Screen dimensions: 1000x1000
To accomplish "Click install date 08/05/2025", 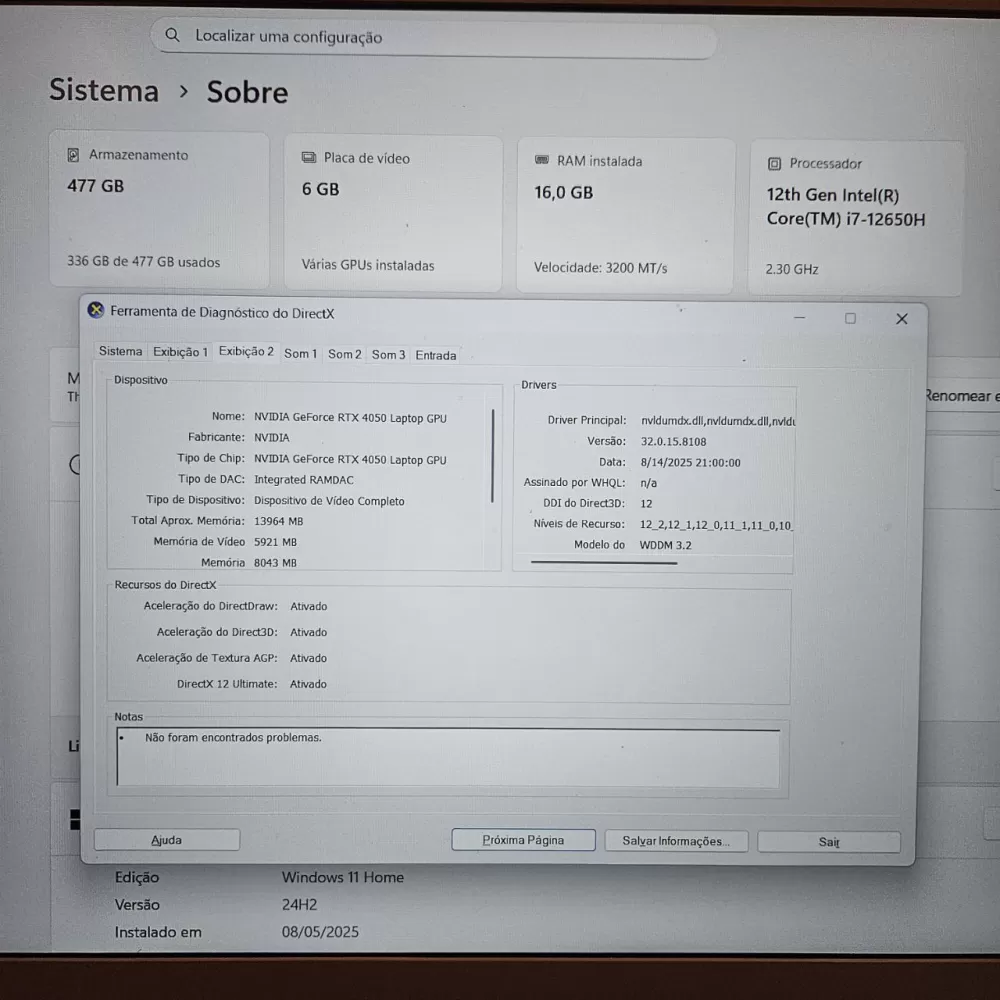I will (x=320, y=932).
